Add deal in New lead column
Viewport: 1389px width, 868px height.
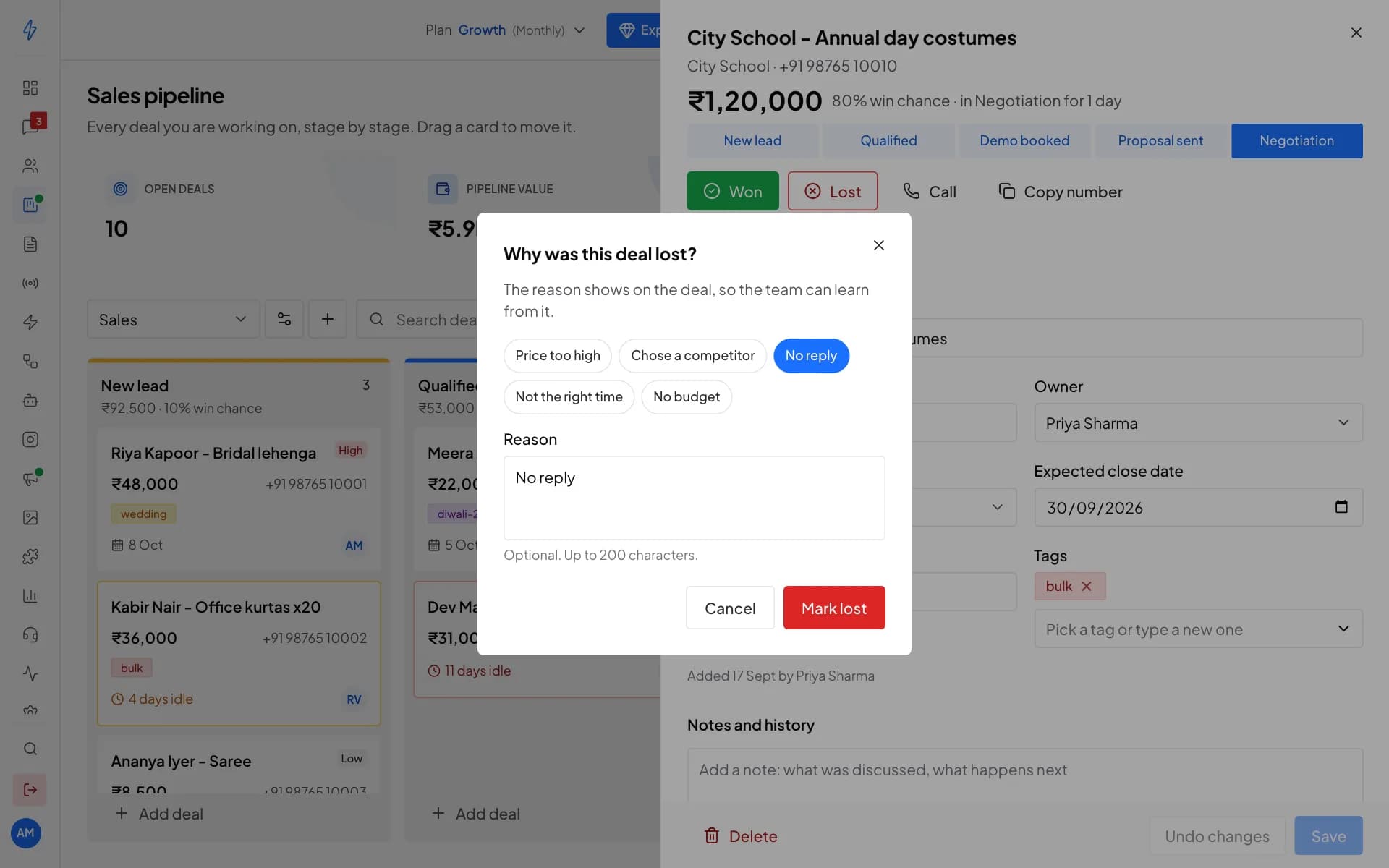coord(159,814)
